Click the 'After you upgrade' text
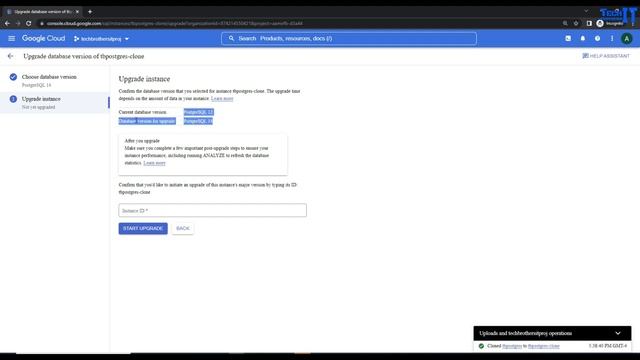The height and width of the screenshot is (360, 640). pos(142,141)
